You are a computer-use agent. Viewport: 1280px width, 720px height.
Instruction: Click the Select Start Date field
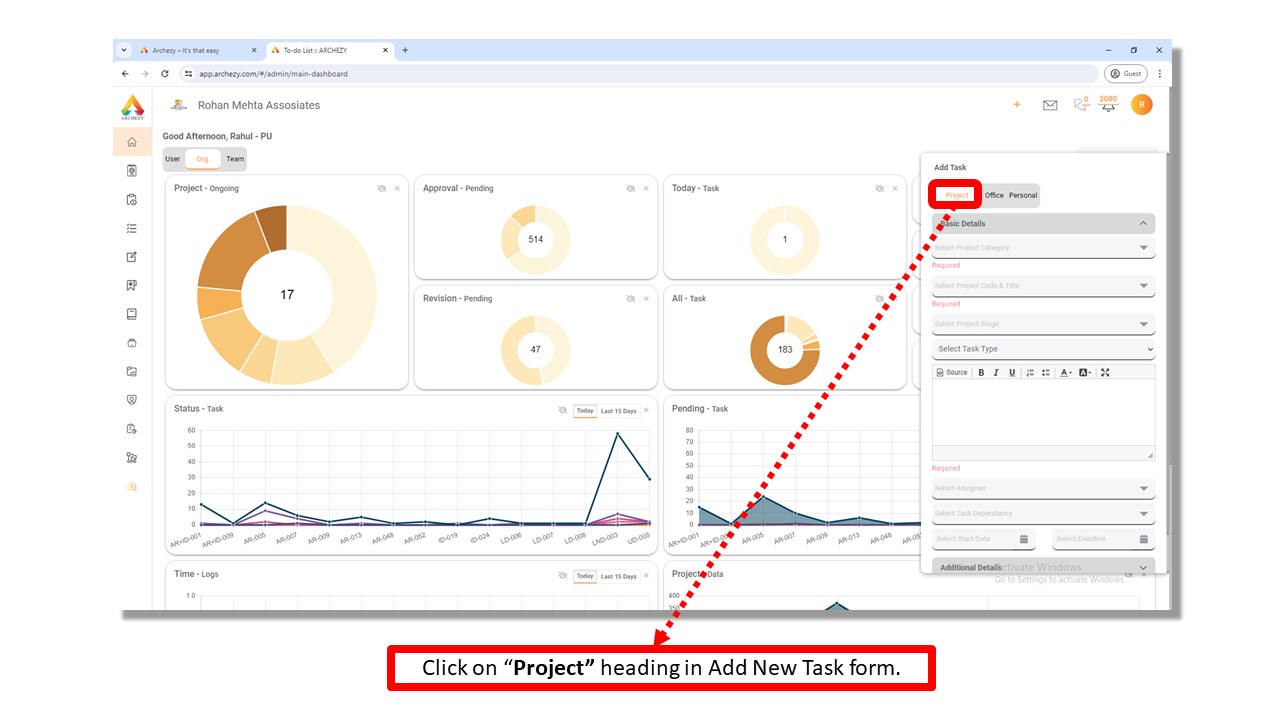click(983, 539)
